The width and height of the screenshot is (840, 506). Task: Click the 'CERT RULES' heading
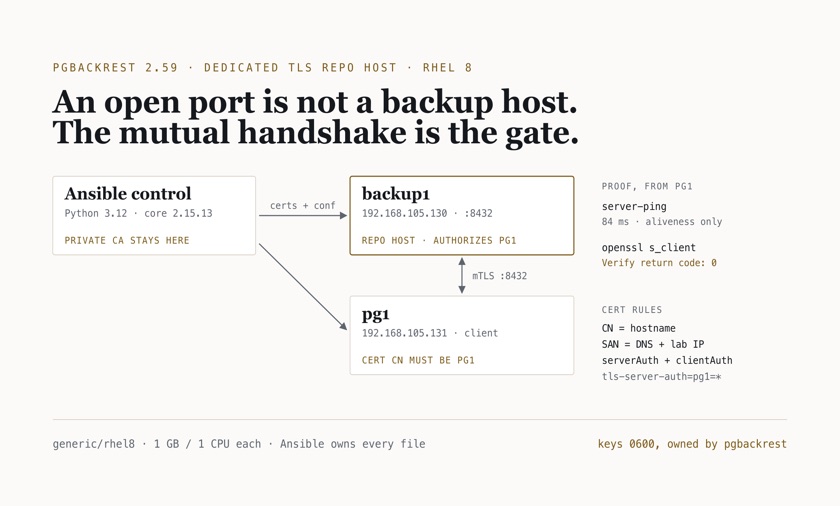(x=632, y=310)
